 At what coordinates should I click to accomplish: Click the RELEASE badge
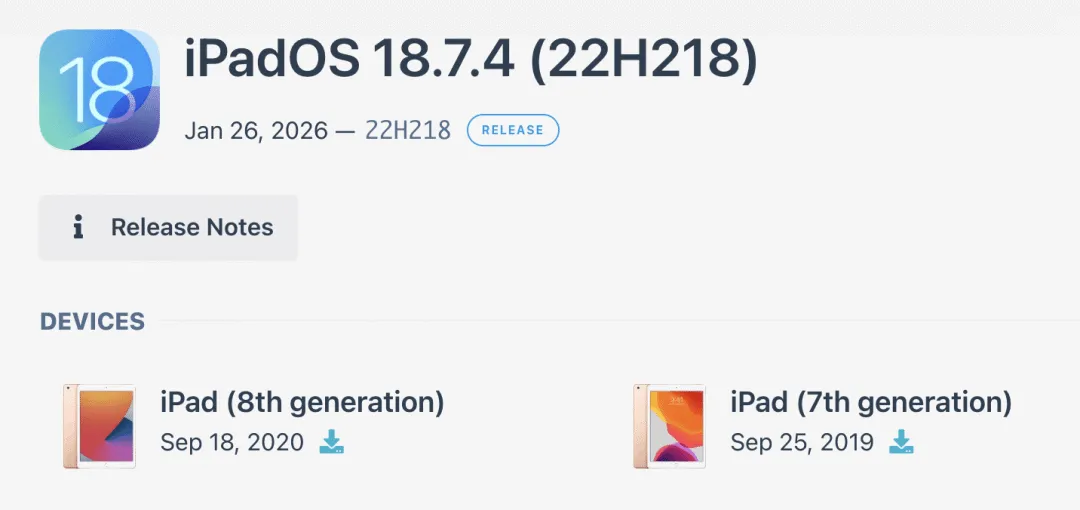(512, 130)
